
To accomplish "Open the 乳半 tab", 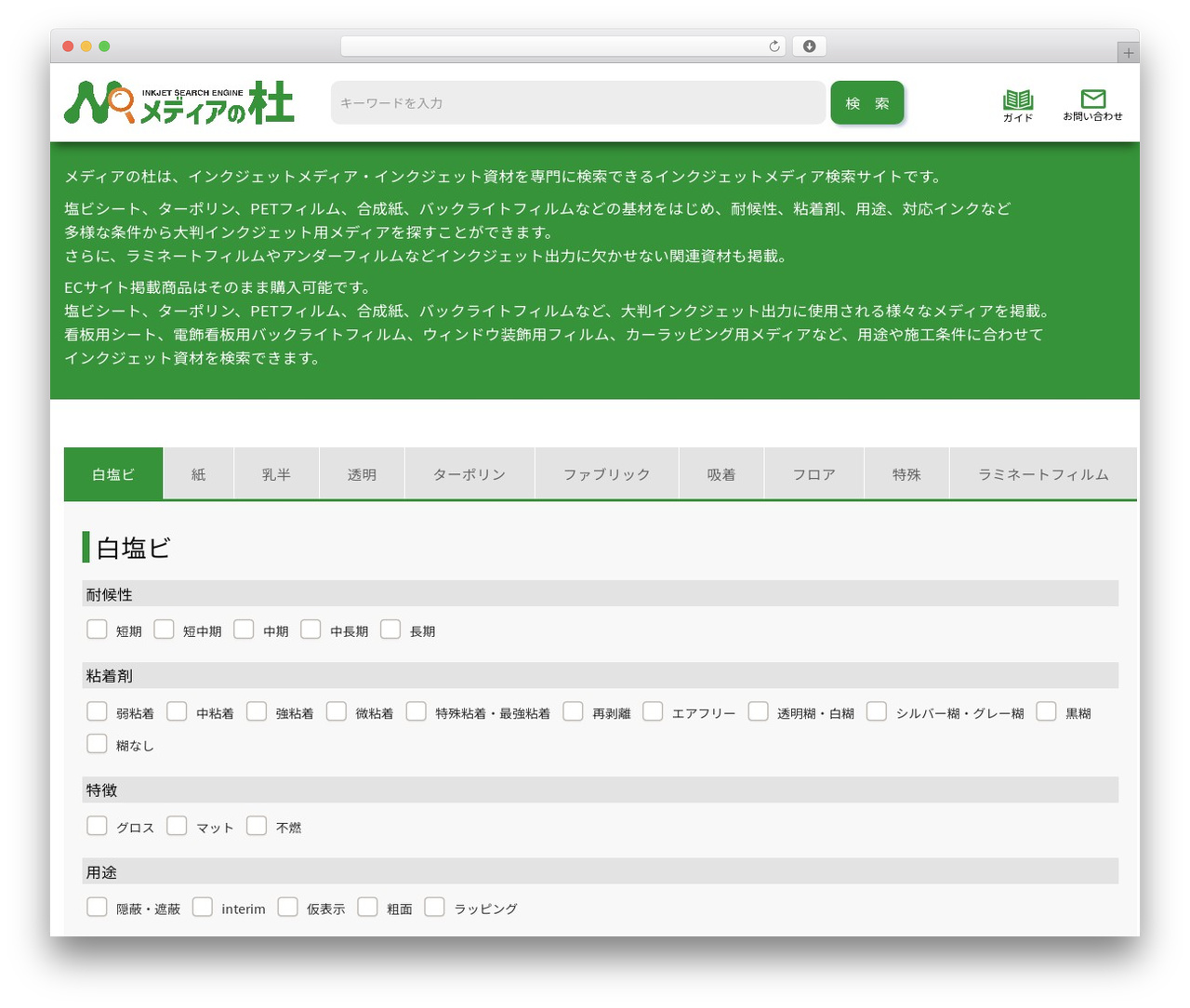I will (276, 474).
